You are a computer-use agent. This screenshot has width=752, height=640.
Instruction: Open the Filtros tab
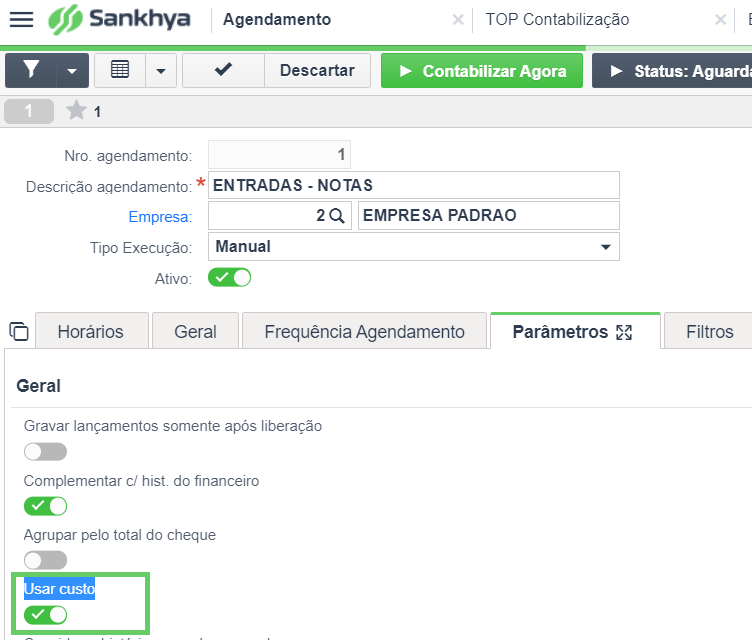709,332
